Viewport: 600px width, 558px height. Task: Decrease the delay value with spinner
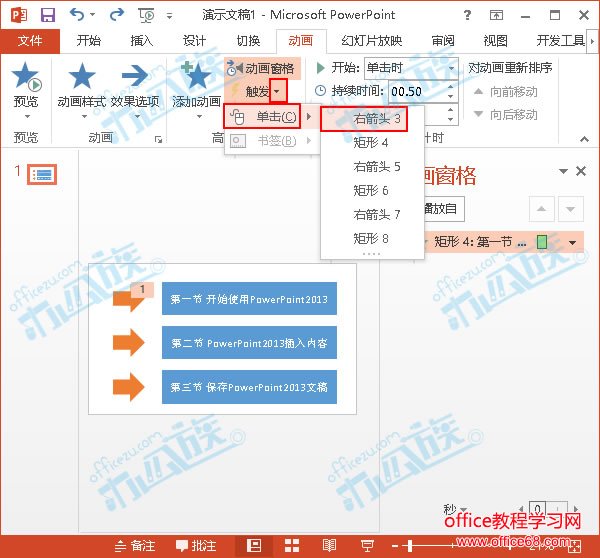451,119
